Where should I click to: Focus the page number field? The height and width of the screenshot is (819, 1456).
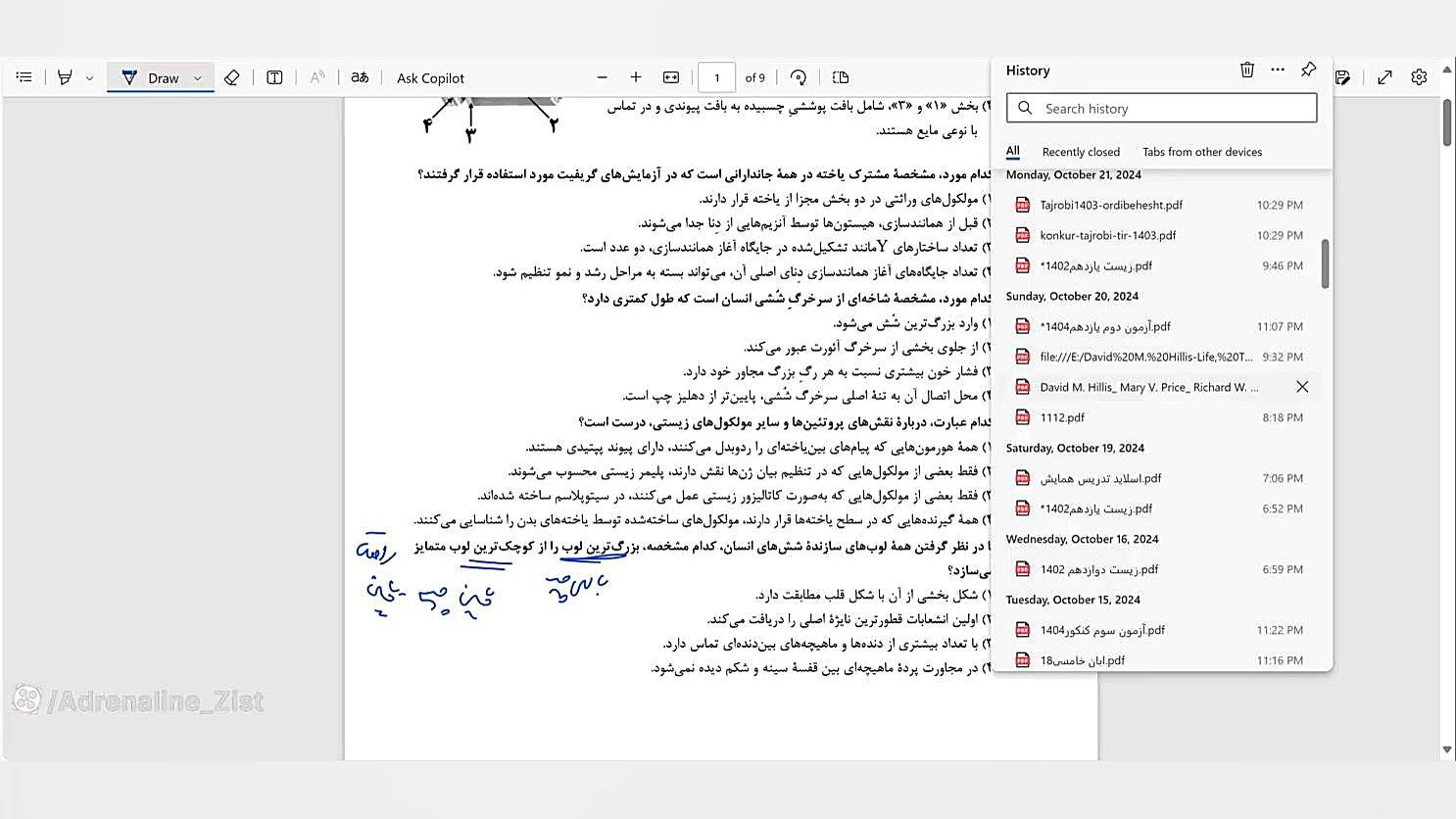[x=716, y=77]
